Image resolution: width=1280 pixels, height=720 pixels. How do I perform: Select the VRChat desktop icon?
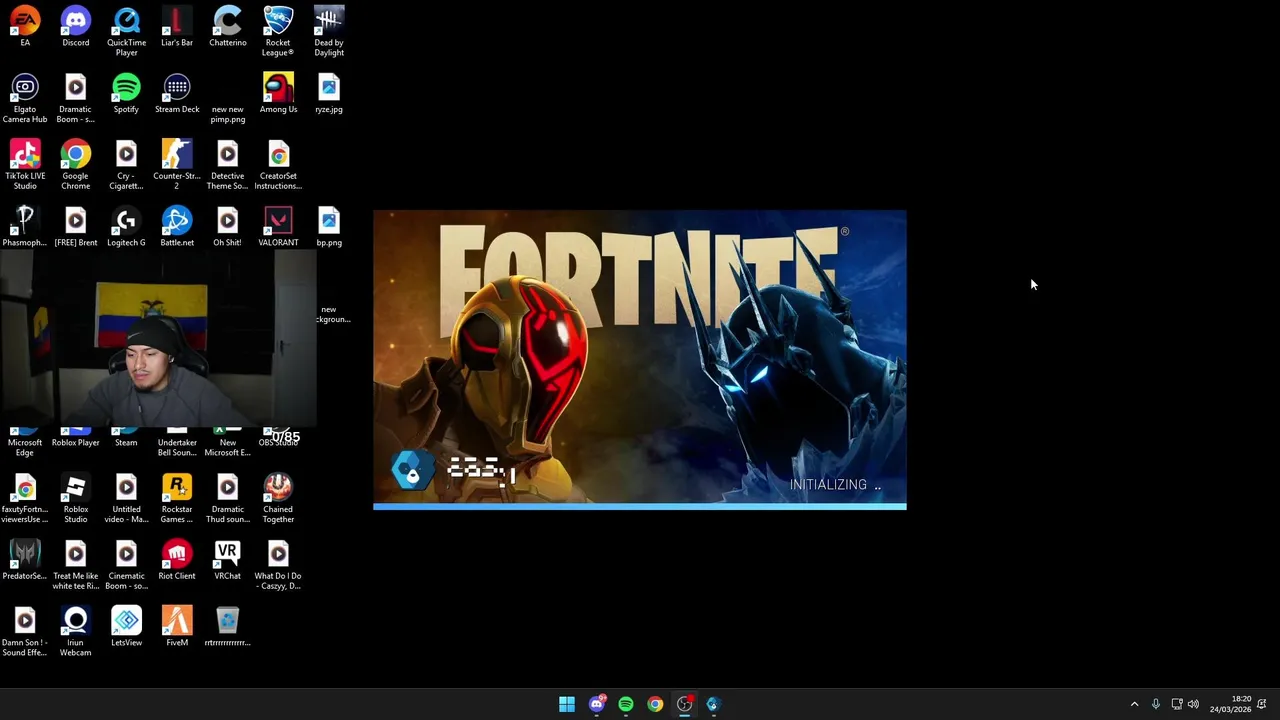(x=227, y=560)
